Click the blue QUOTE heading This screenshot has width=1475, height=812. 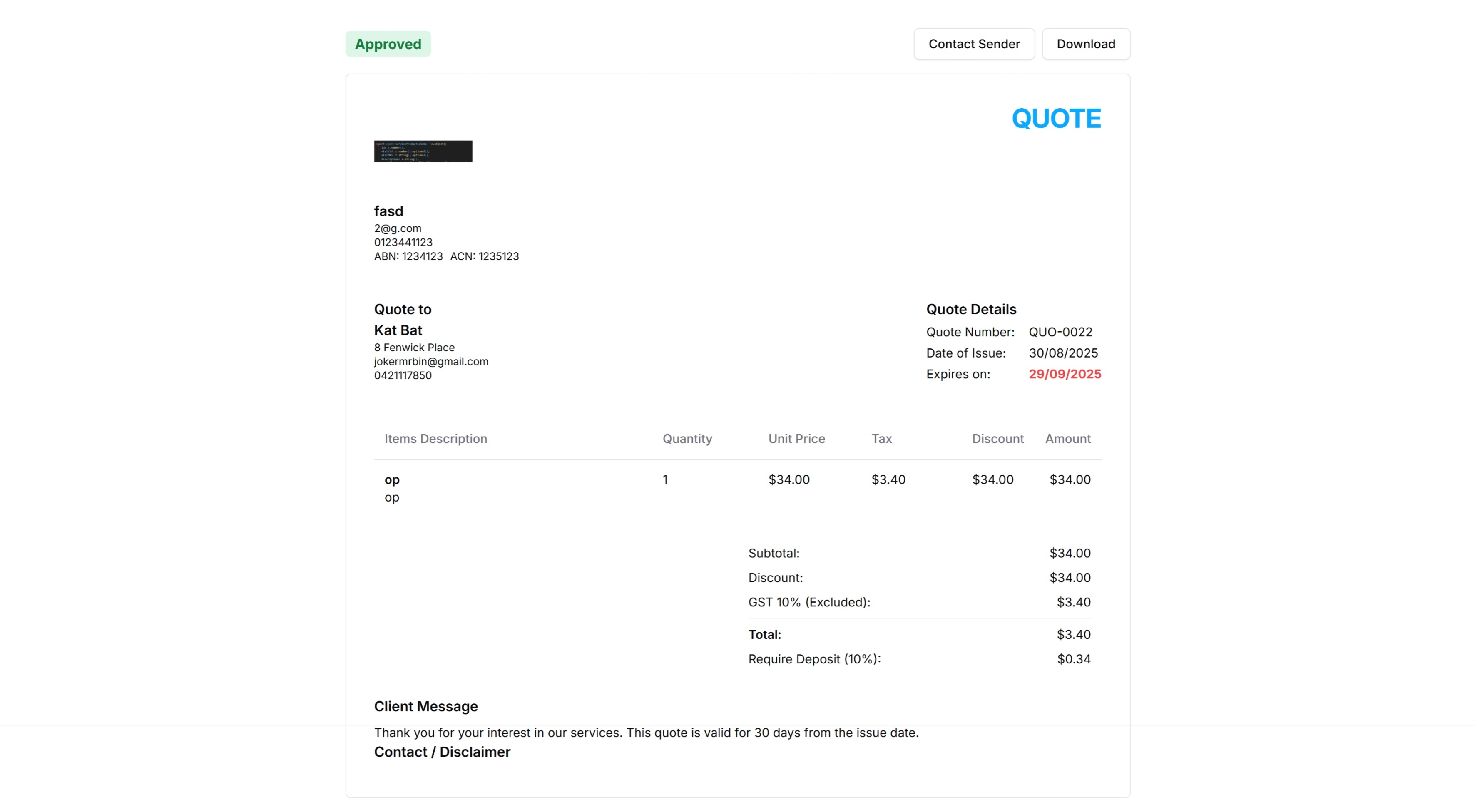click(1056, 119)
